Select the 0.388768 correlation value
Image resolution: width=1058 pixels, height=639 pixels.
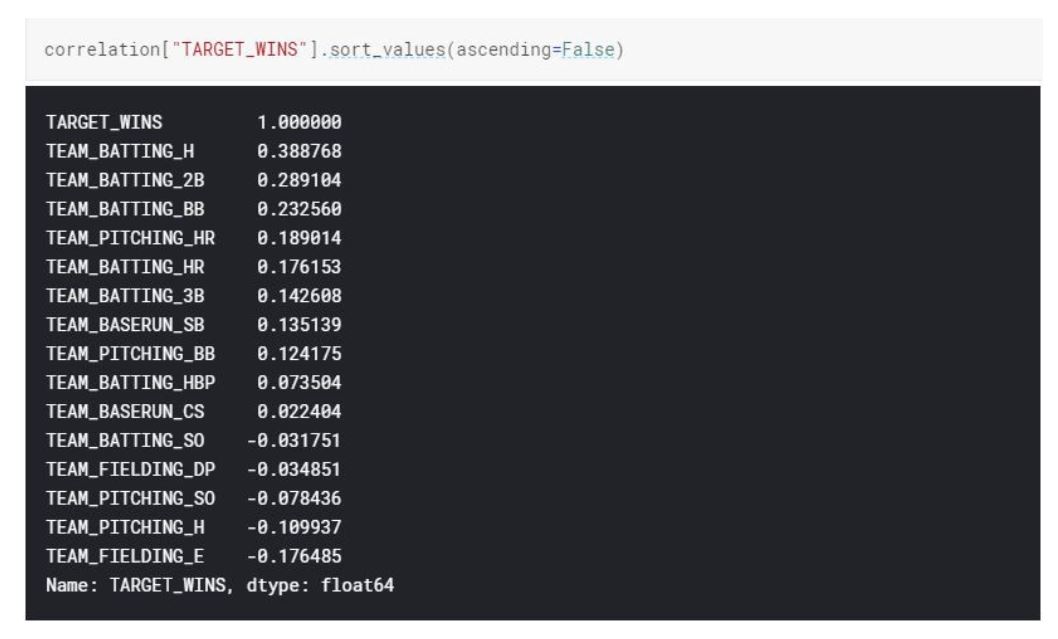pyautogui.click(x=299, y=151)
